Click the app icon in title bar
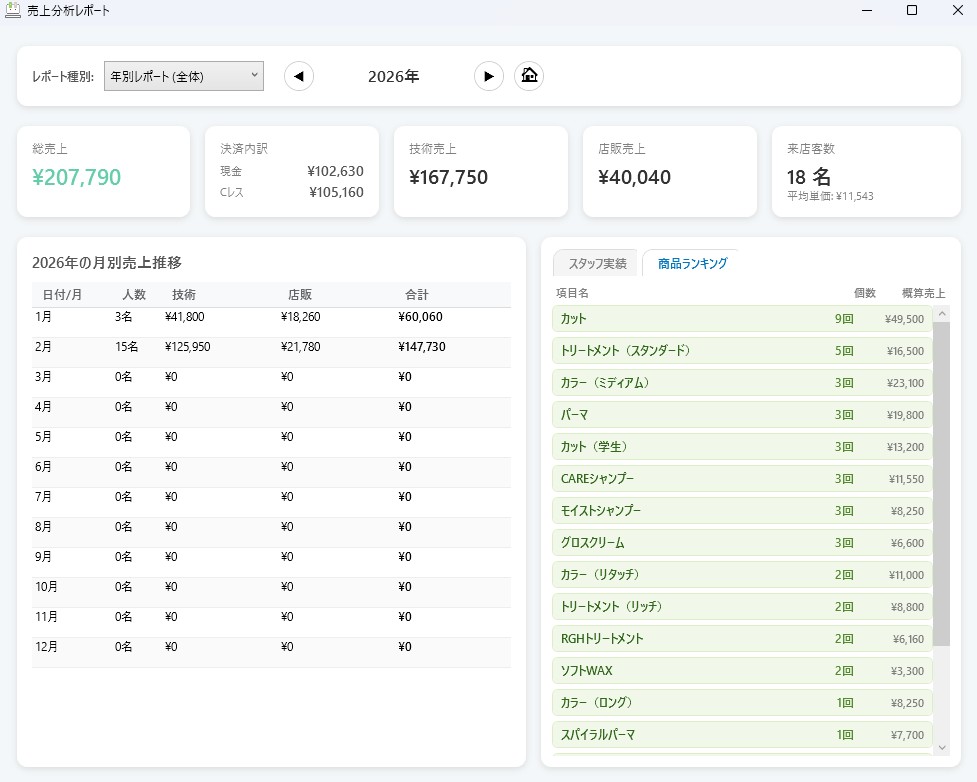The height and width of the screenshot is (782, 977). click(13, 11)
